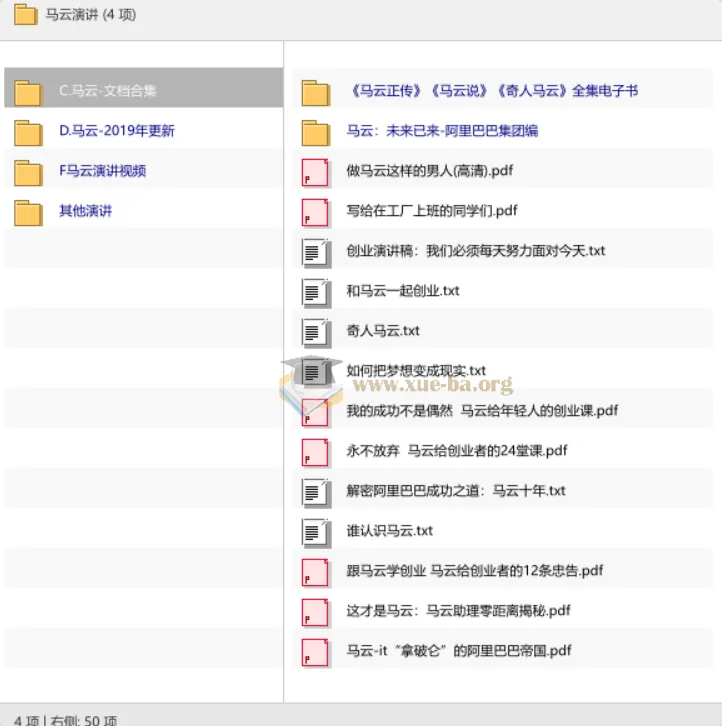Select the C.马云-文档合集 folder name
Image resolution: width=722 pixels, height=726 pixels.
click(x=107, y=91)
